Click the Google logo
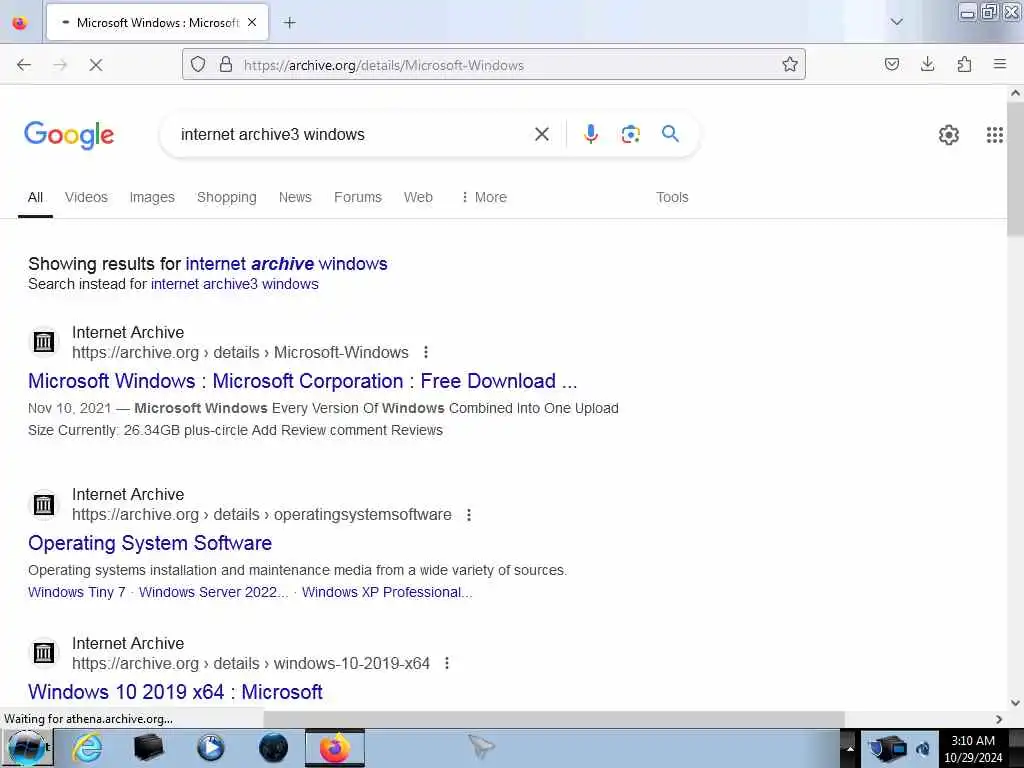This screenshot has height=768, width=1024. pos(69,135)
